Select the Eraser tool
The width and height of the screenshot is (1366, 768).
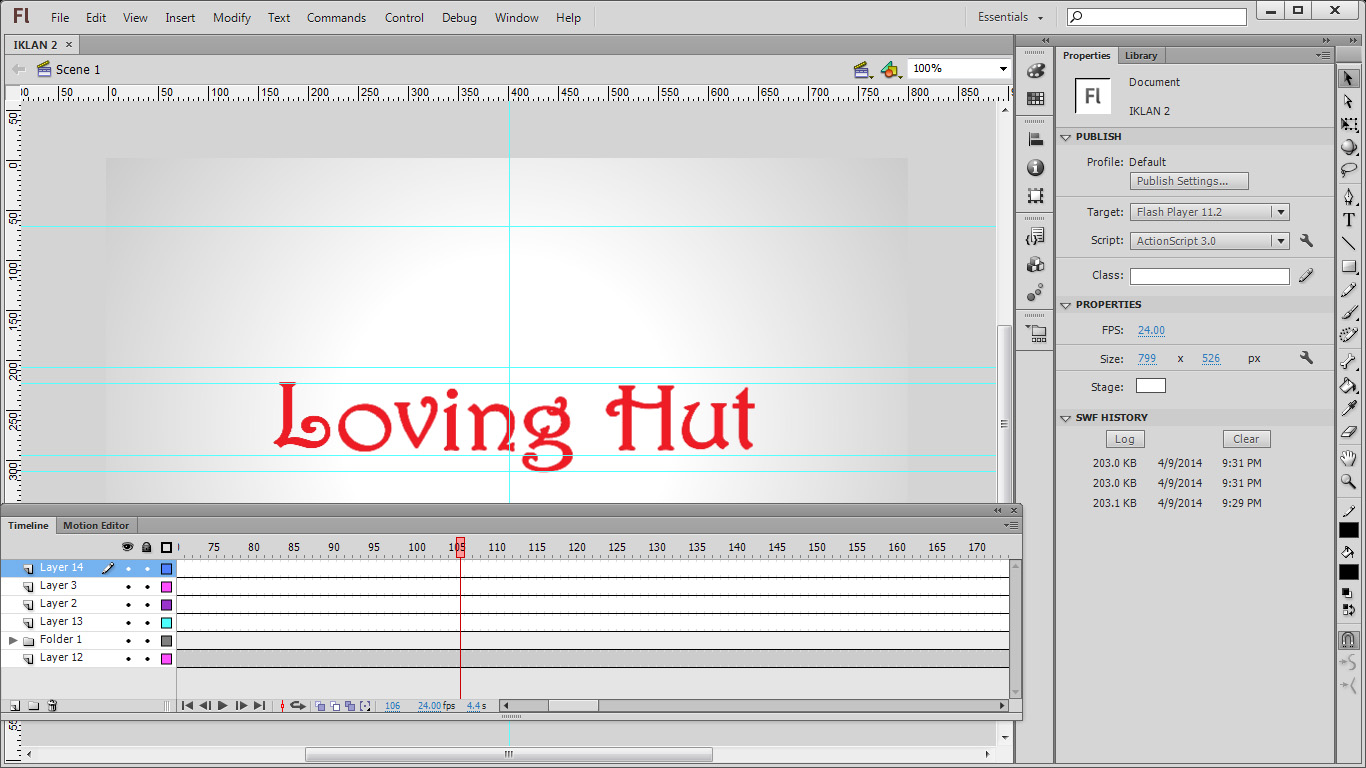[x=1348, y=431]
